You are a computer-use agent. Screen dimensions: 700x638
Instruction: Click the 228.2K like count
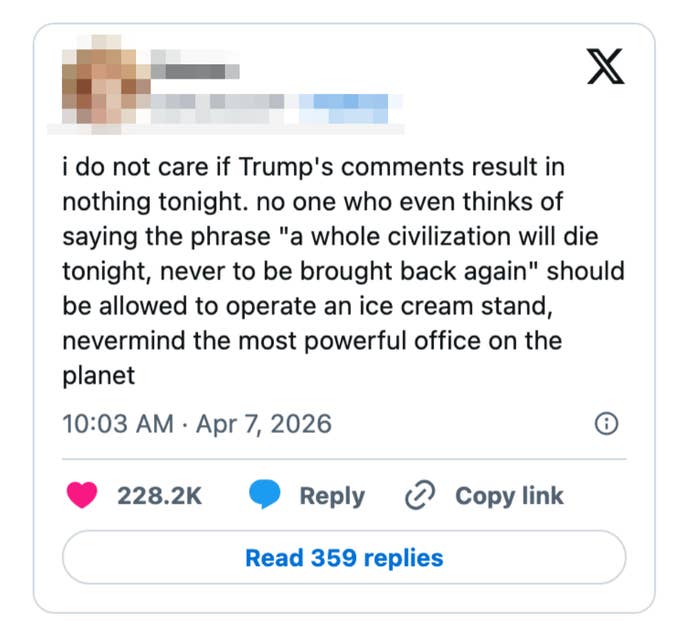160,496
